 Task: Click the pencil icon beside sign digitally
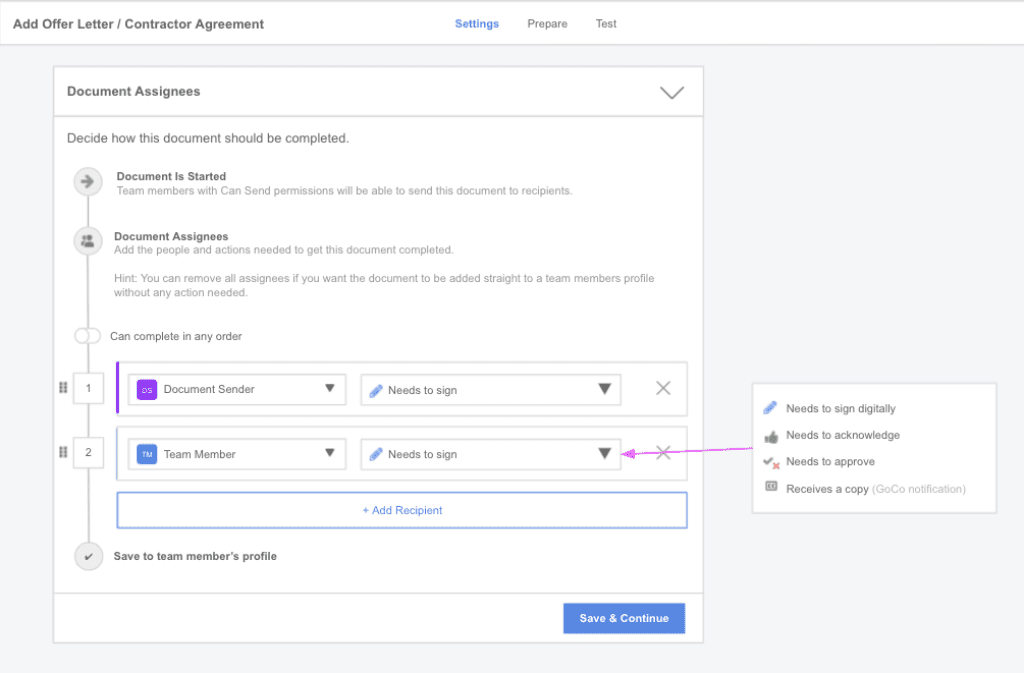pos(771,408)
